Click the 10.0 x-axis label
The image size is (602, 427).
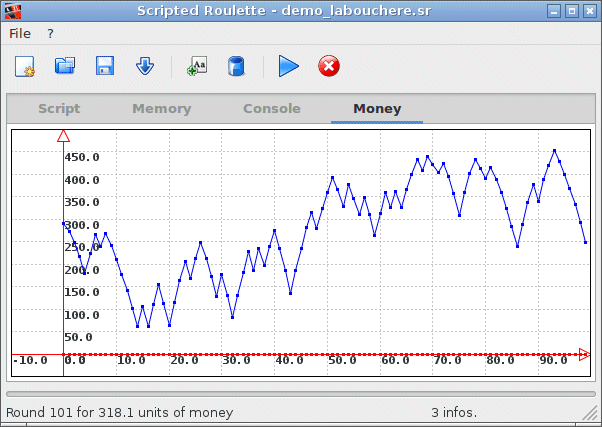(x=131, y=361)
